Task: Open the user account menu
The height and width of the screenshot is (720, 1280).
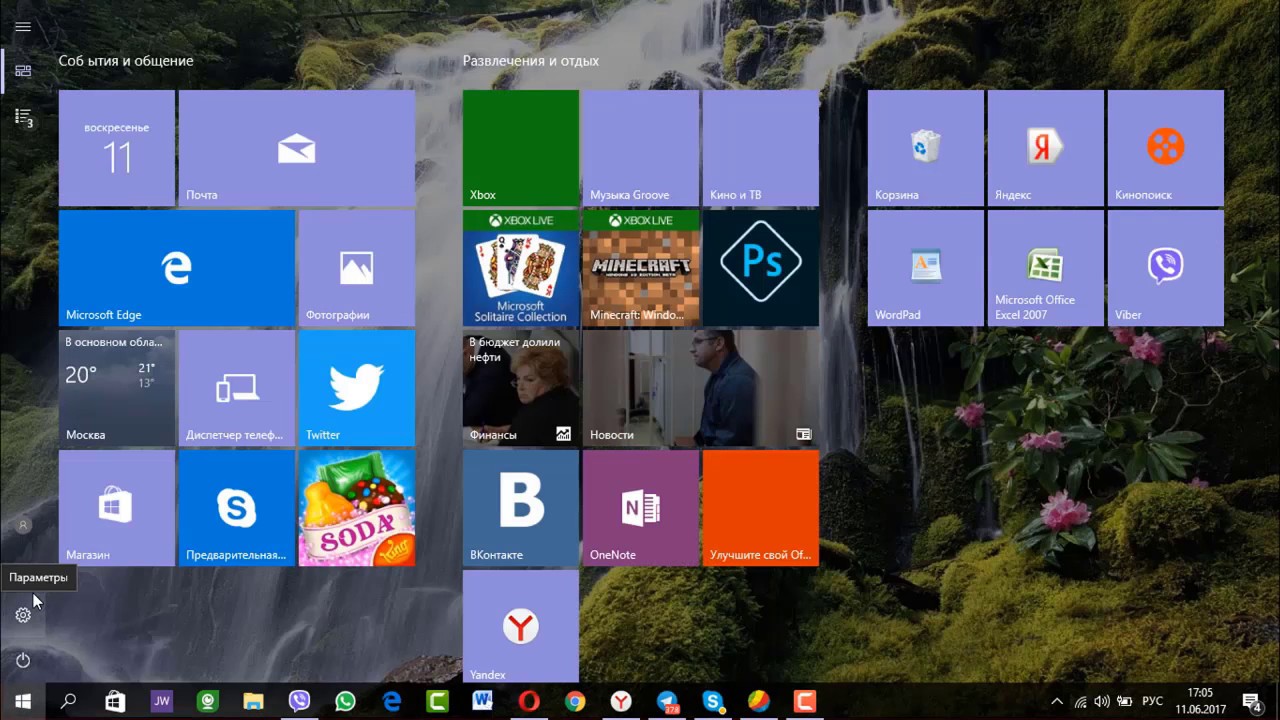Action: coord(23,525)
